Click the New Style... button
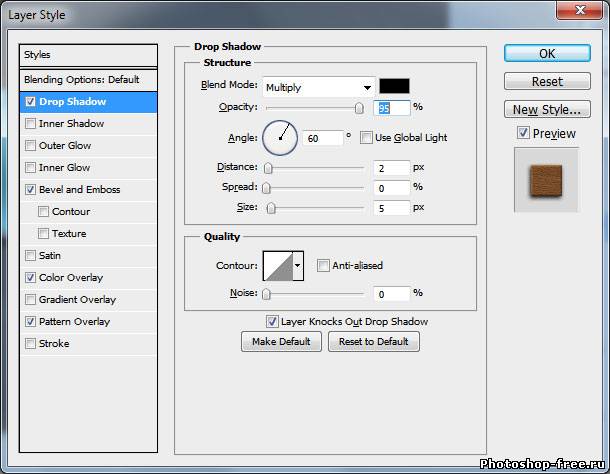 coord(546,110)
